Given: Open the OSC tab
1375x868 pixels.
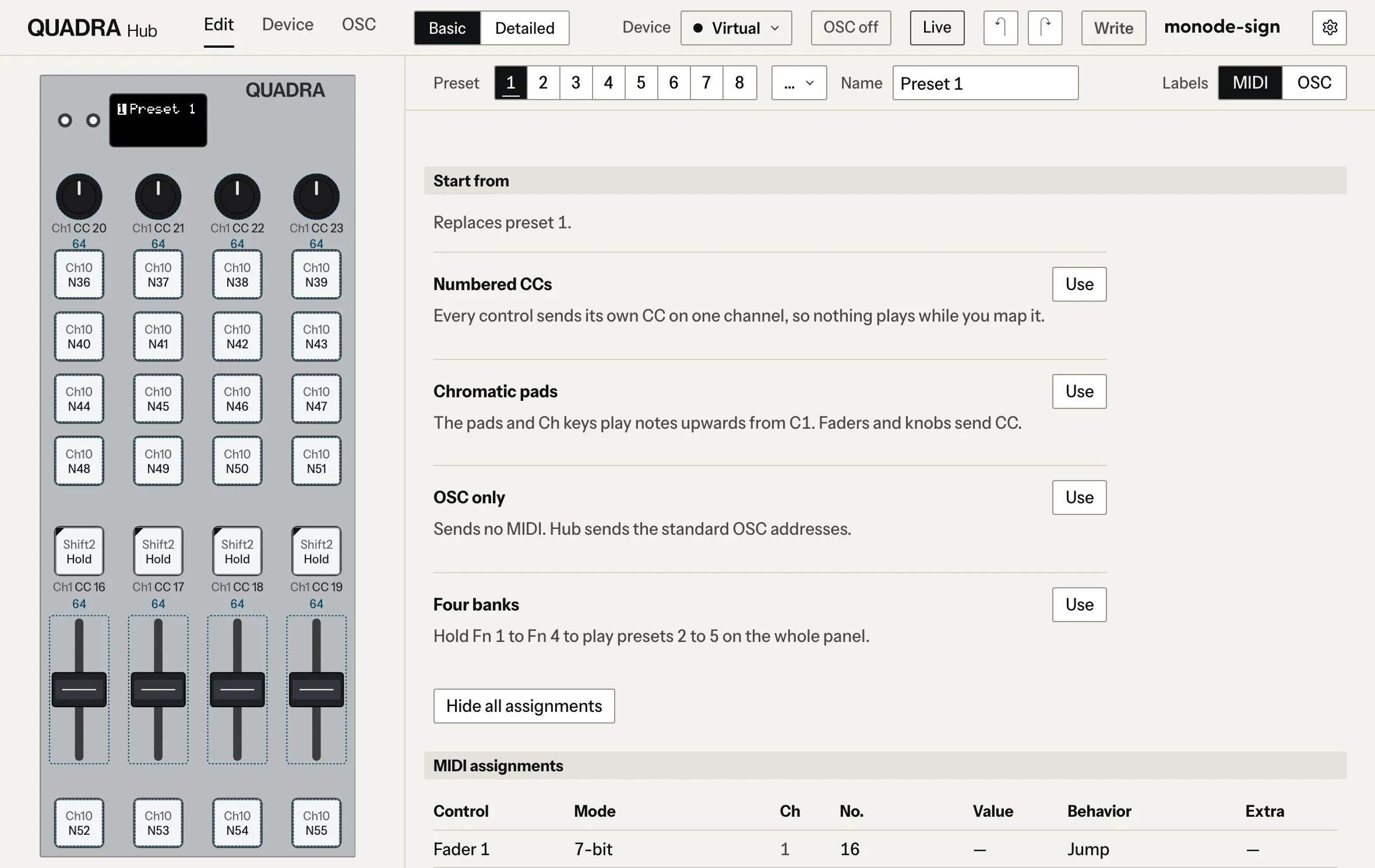Looking at the screenshot, I should click(358, 24).
